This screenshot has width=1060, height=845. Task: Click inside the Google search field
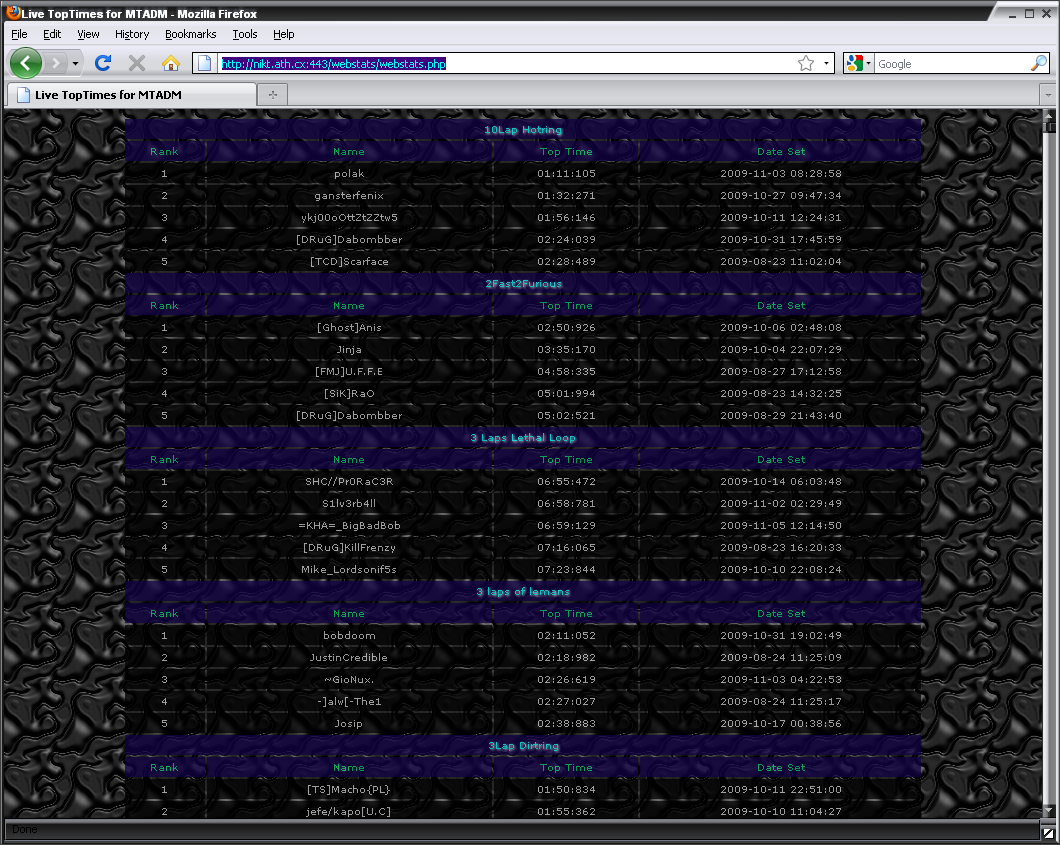(950, 64)
